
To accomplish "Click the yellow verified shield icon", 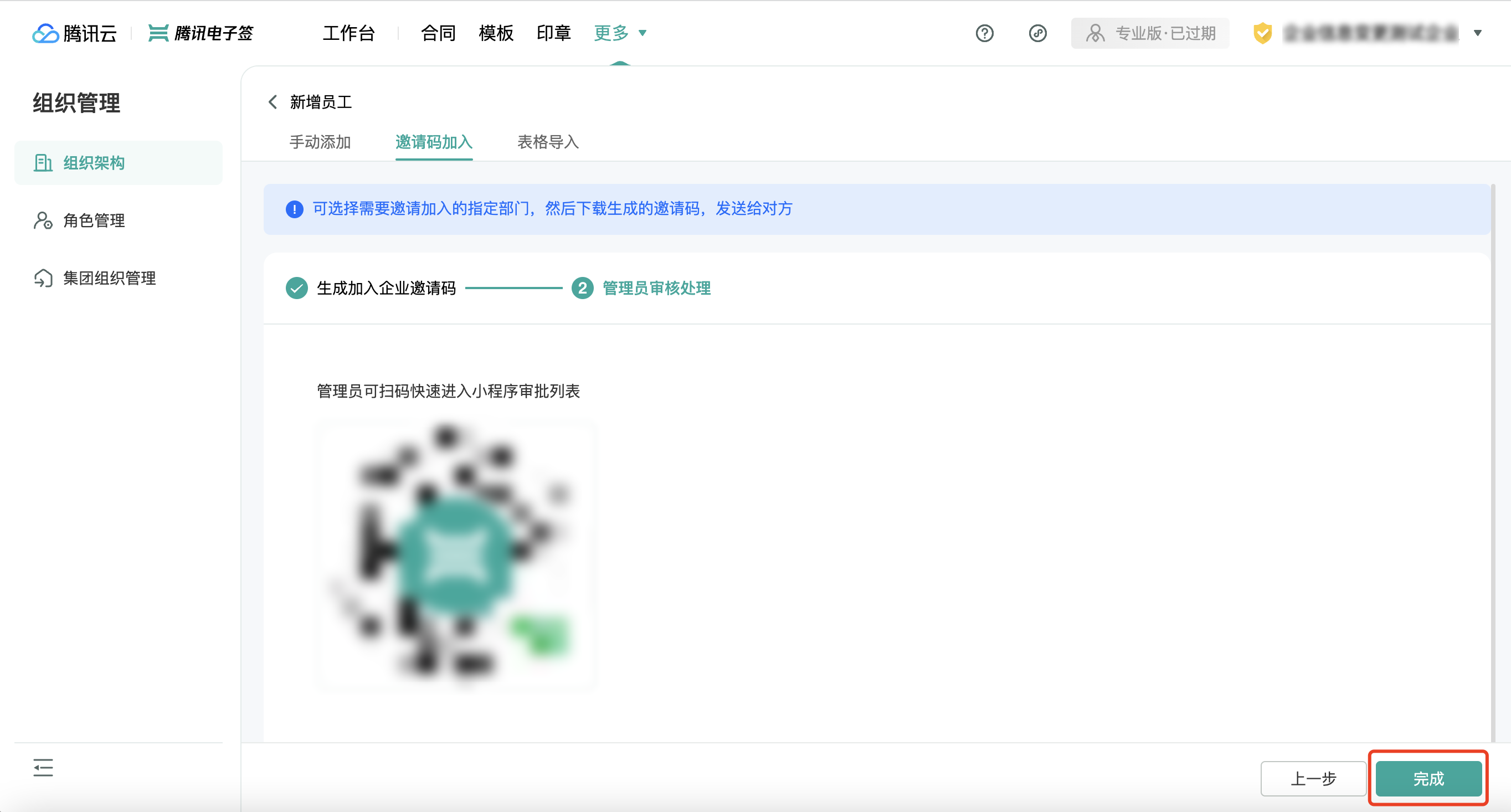I will click(x=1262, y=33).
